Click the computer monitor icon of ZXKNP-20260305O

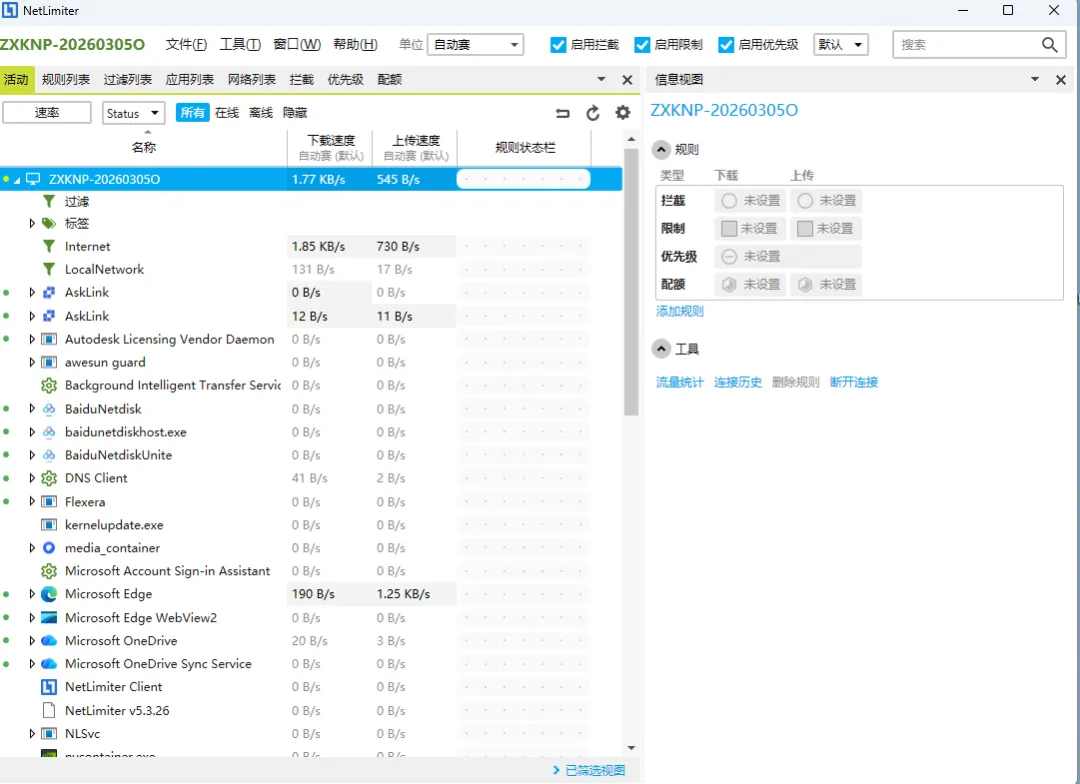coord(32,179)
